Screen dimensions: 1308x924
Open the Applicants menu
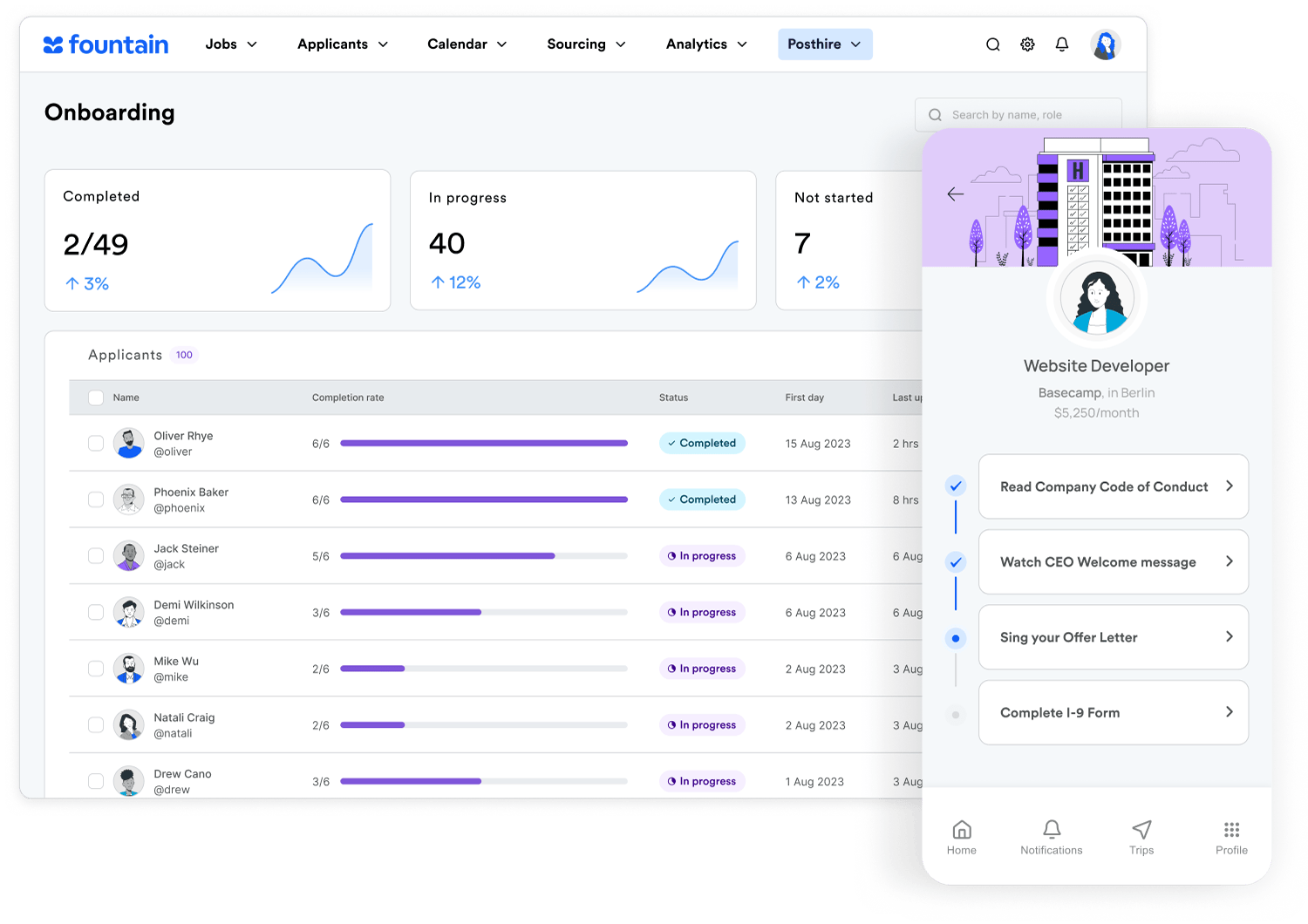tap(343, 44)
